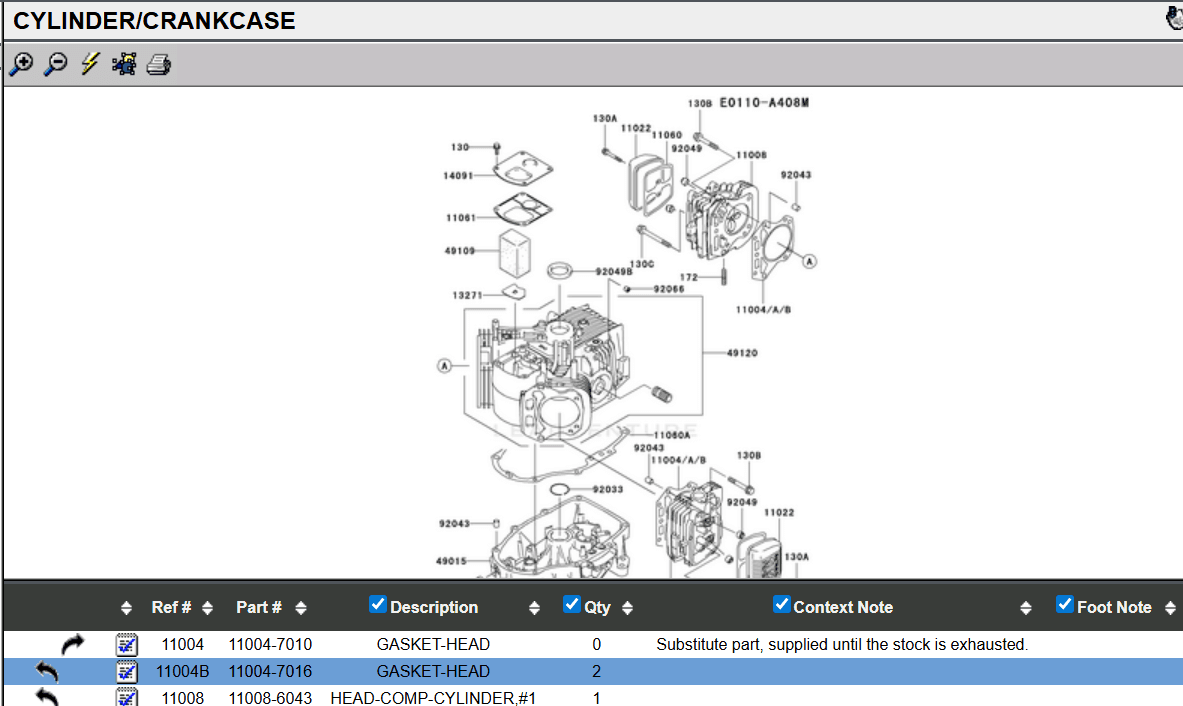The image size is (1183, 706).
Task: Toggle the Qty column checkbox
Action: [x=572, y=604]
